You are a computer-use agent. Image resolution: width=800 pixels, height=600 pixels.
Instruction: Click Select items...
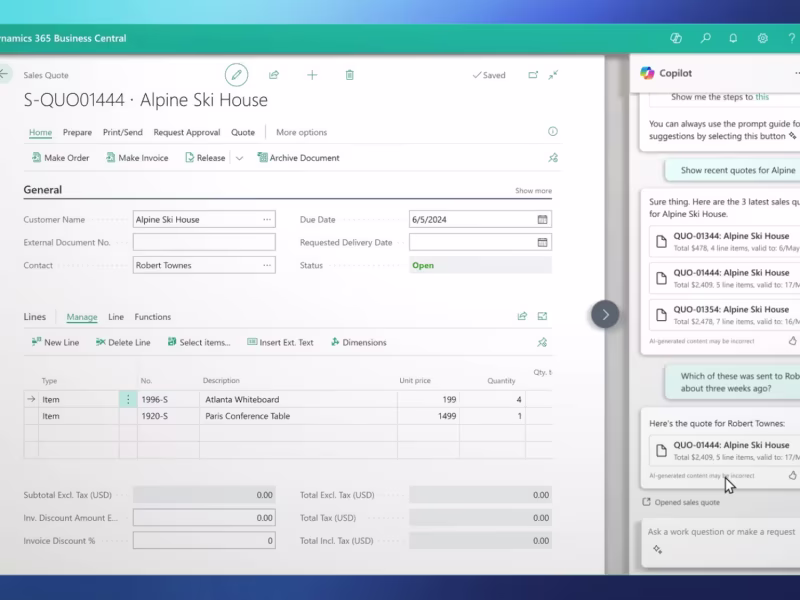tap(199, 342)
